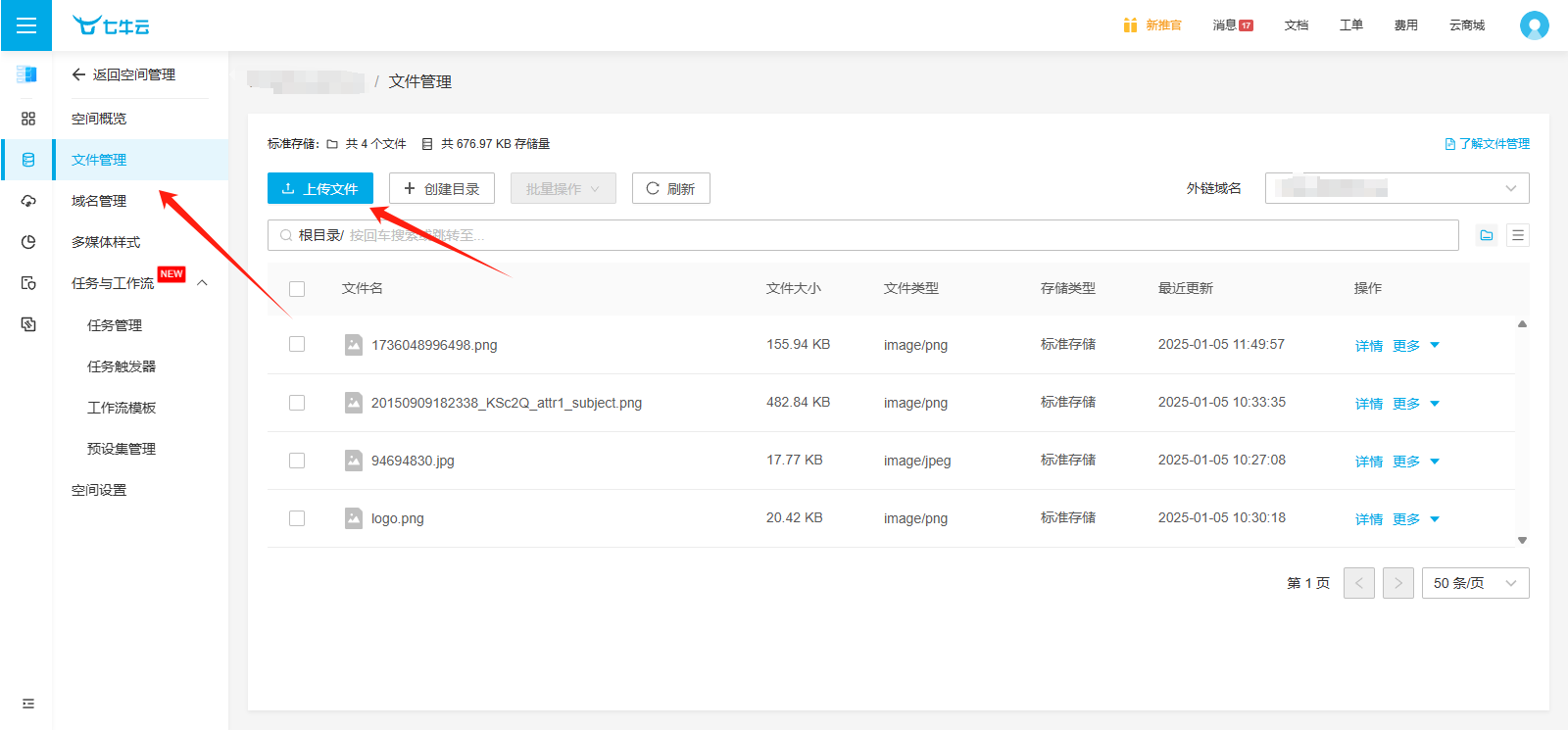Open 云商城 in the top bar

[1467, 25]
